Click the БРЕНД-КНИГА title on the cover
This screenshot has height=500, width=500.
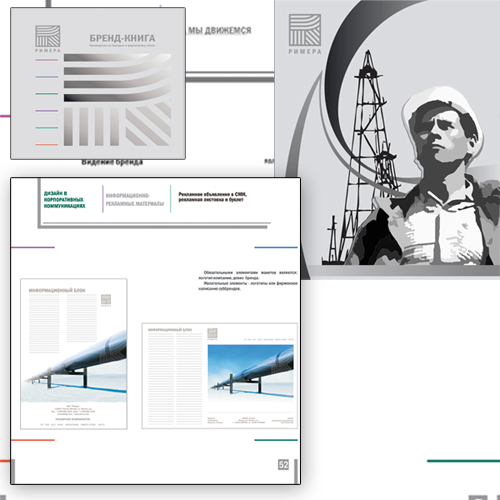point(122,38)
